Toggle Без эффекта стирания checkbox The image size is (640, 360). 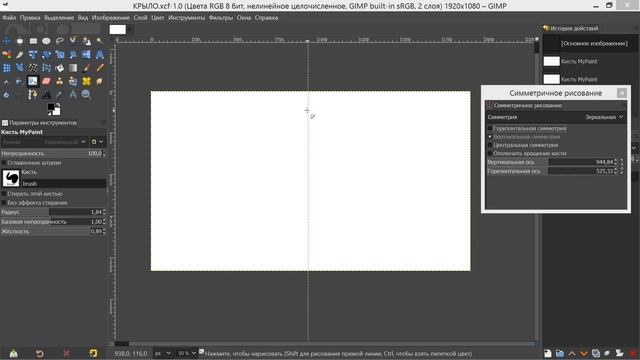[x=4, y=203]
